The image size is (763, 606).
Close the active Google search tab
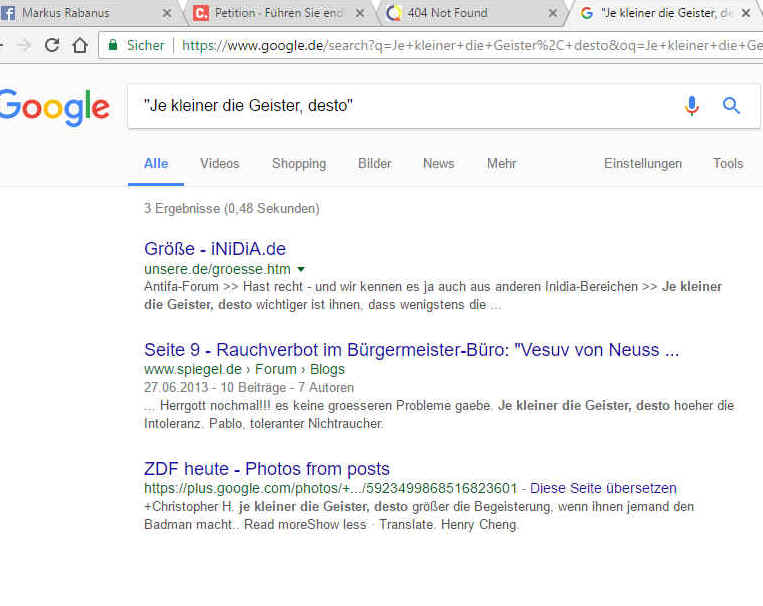point(745,14)
